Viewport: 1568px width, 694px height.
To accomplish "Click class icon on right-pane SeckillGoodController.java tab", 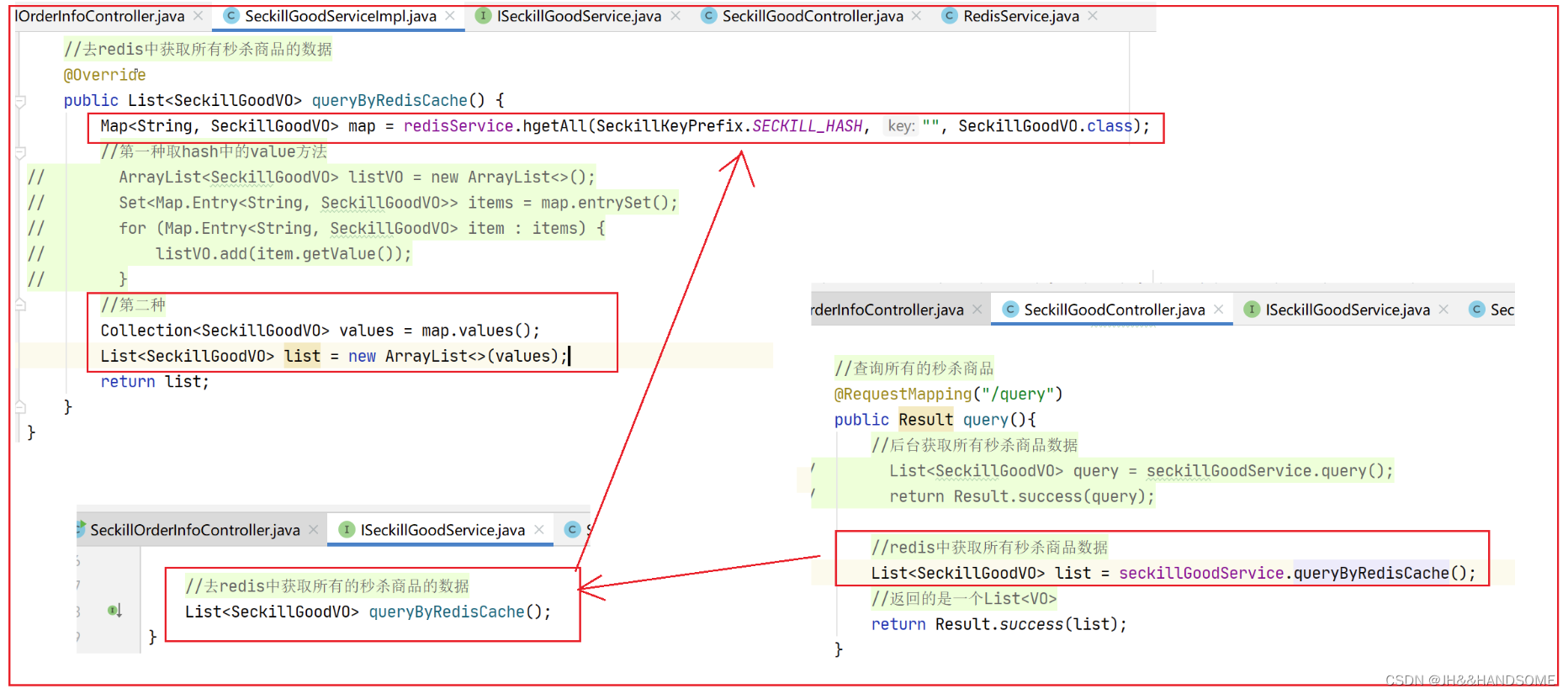I will (x=1011, y=310).
